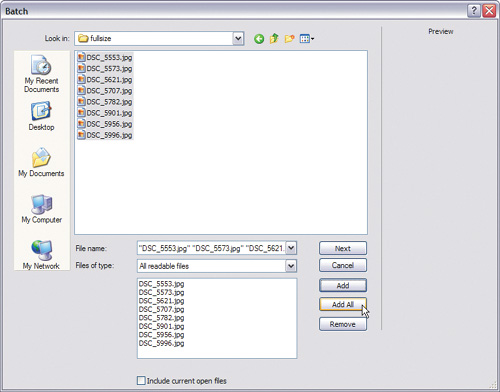The width and height of the screenshot is (500, 392).
Task: Open My Documents shortcut
Action: [41, 162]
